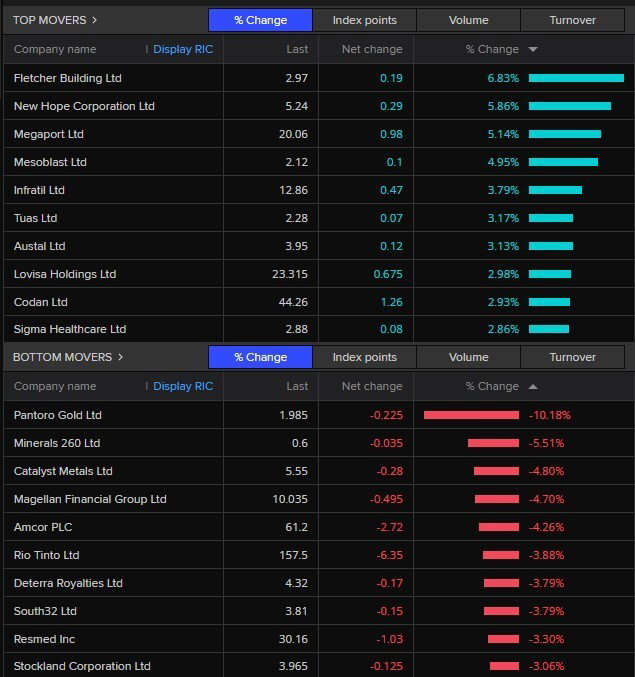Click Display RIC link in Bottom Movers
Image resolution: width=635 pixels, height=677 pixels.
(183, 386)
